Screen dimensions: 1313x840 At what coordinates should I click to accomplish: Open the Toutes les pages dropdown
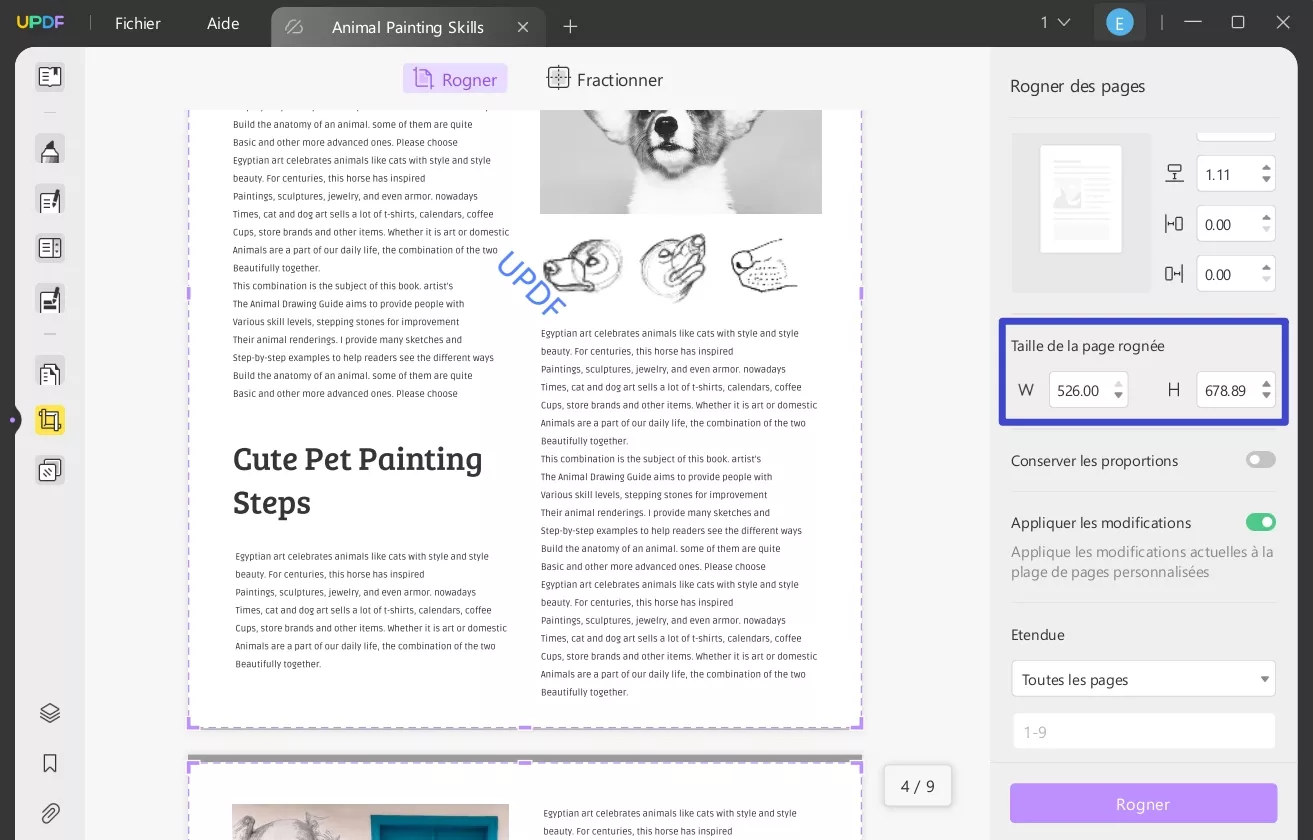point(1143,679)
